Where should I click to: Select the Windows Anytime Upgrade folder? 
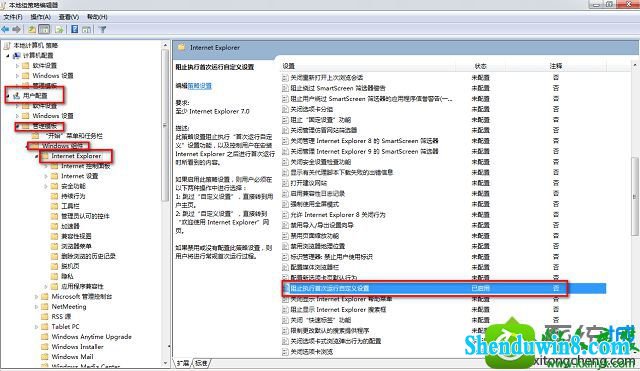[91, 337]
